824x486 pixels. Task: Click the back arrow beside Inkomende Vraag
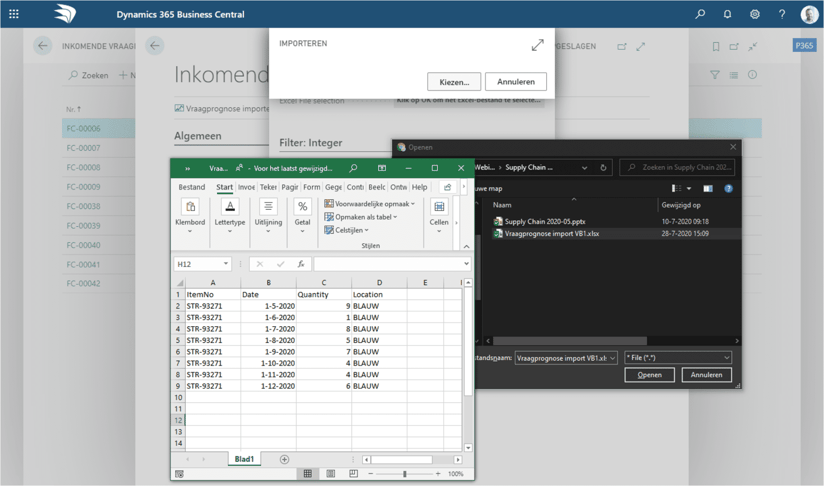tap(43, 46)
